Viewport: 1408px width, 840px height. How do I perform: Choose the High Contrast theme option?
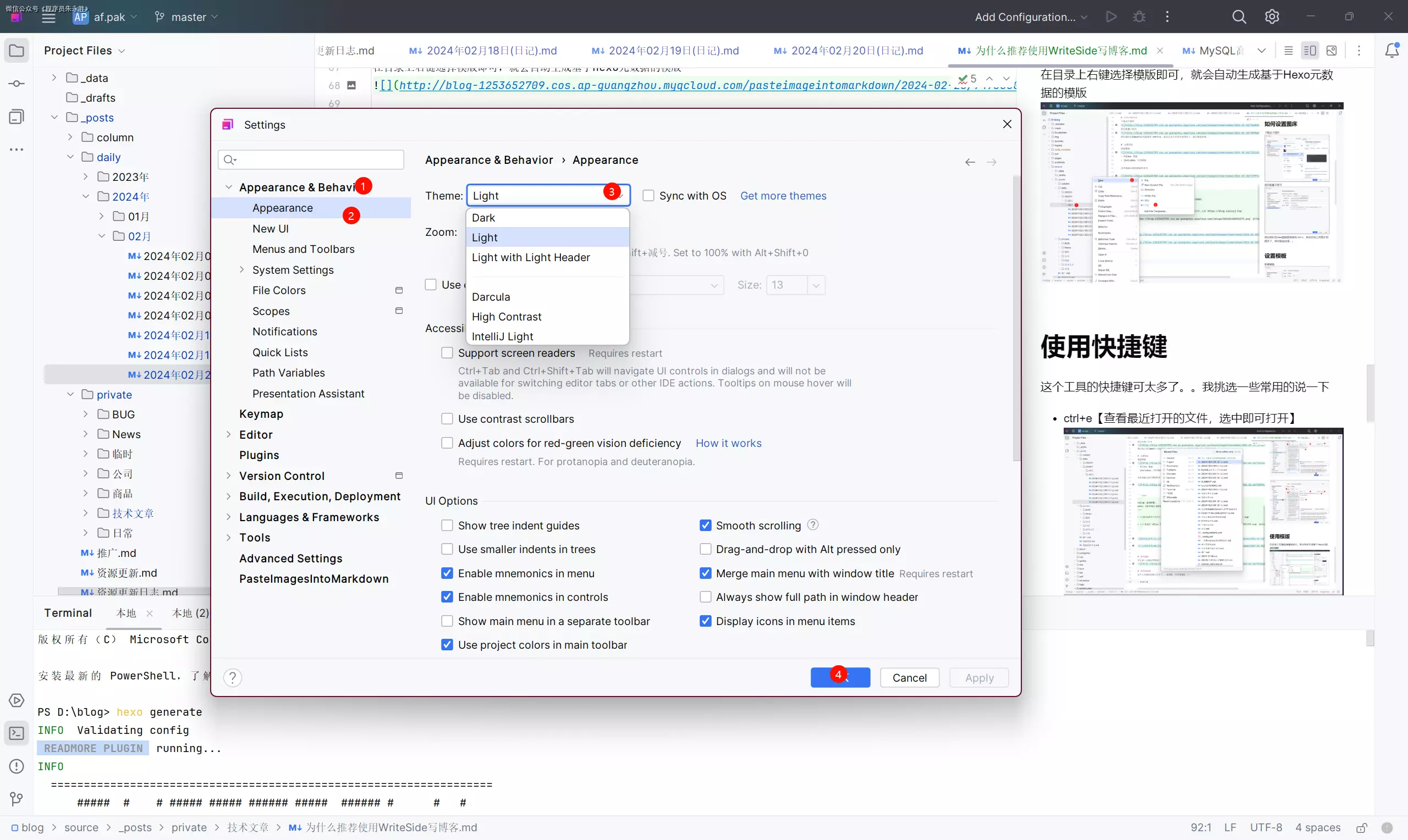point(506,317)
